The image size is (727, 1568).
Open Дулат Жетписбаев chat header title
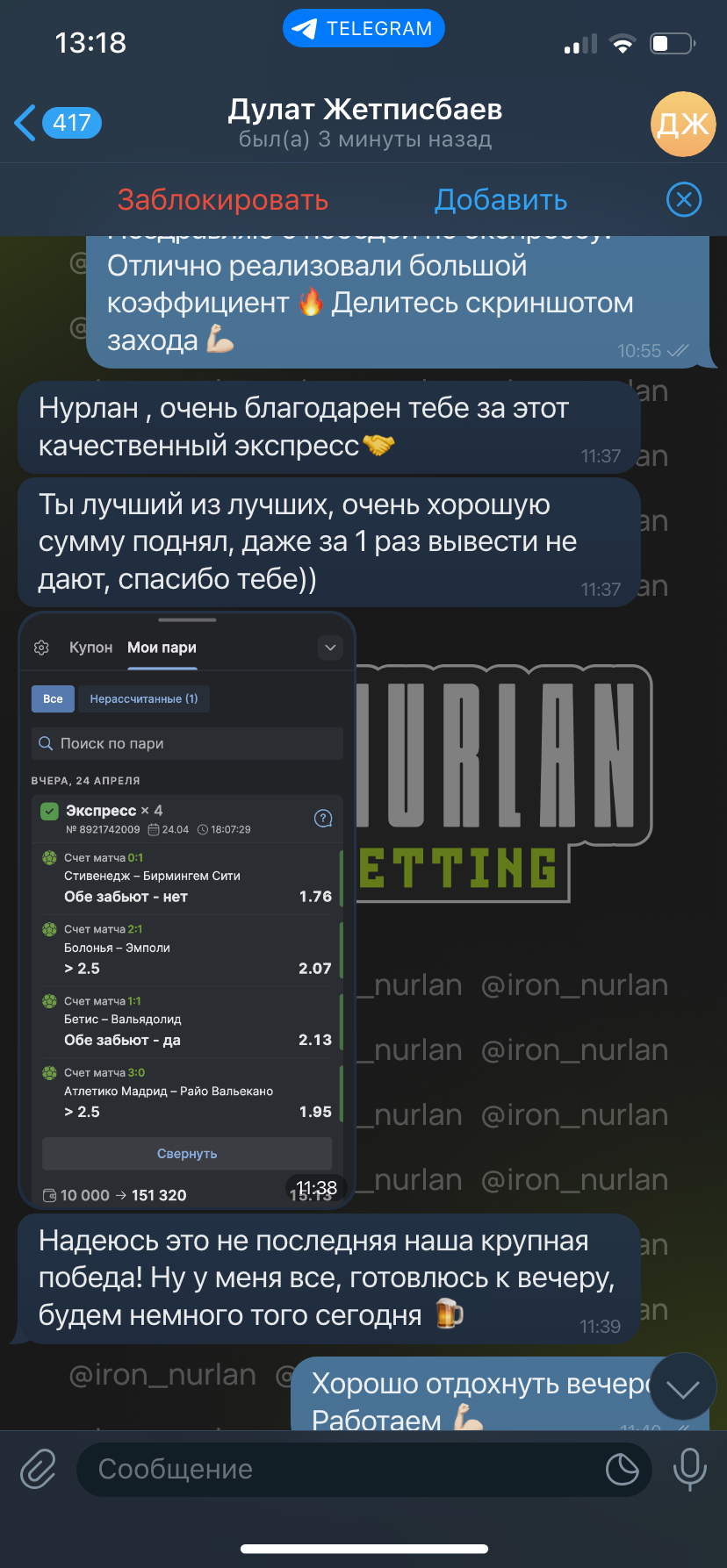coord(365,110)
